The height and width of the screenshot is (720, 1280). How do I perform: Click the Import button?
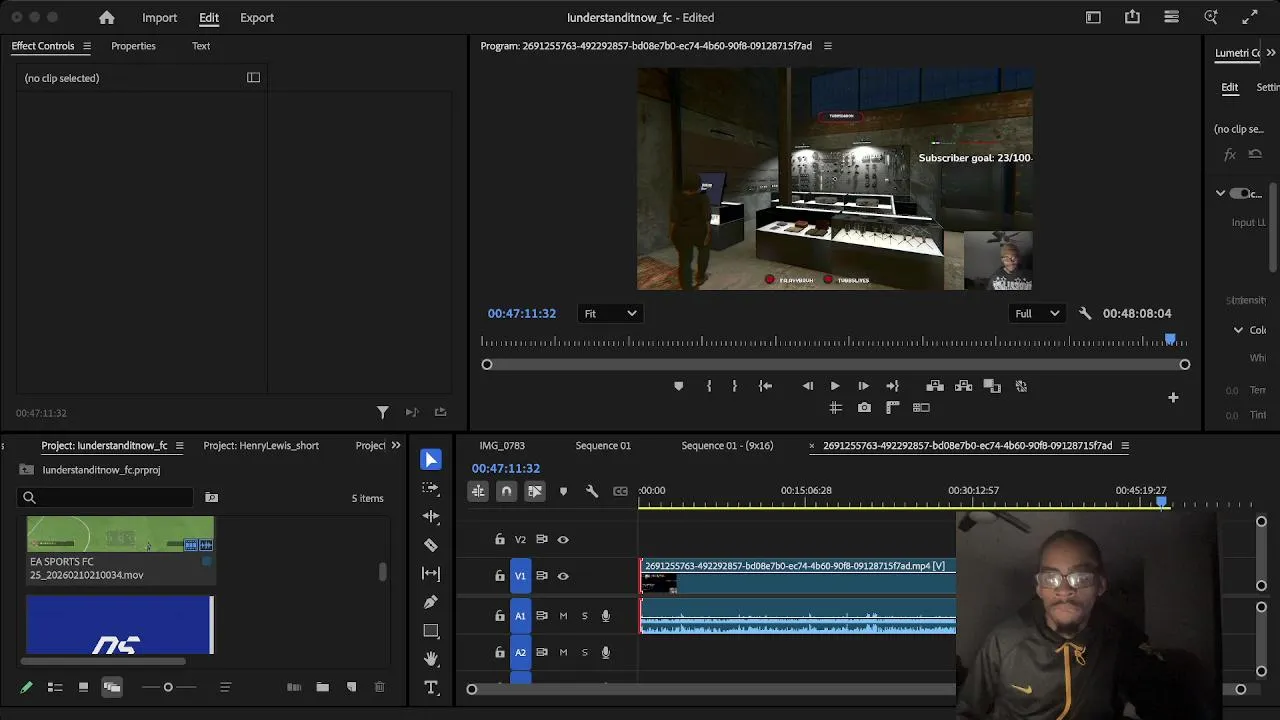tap(159, 17)
